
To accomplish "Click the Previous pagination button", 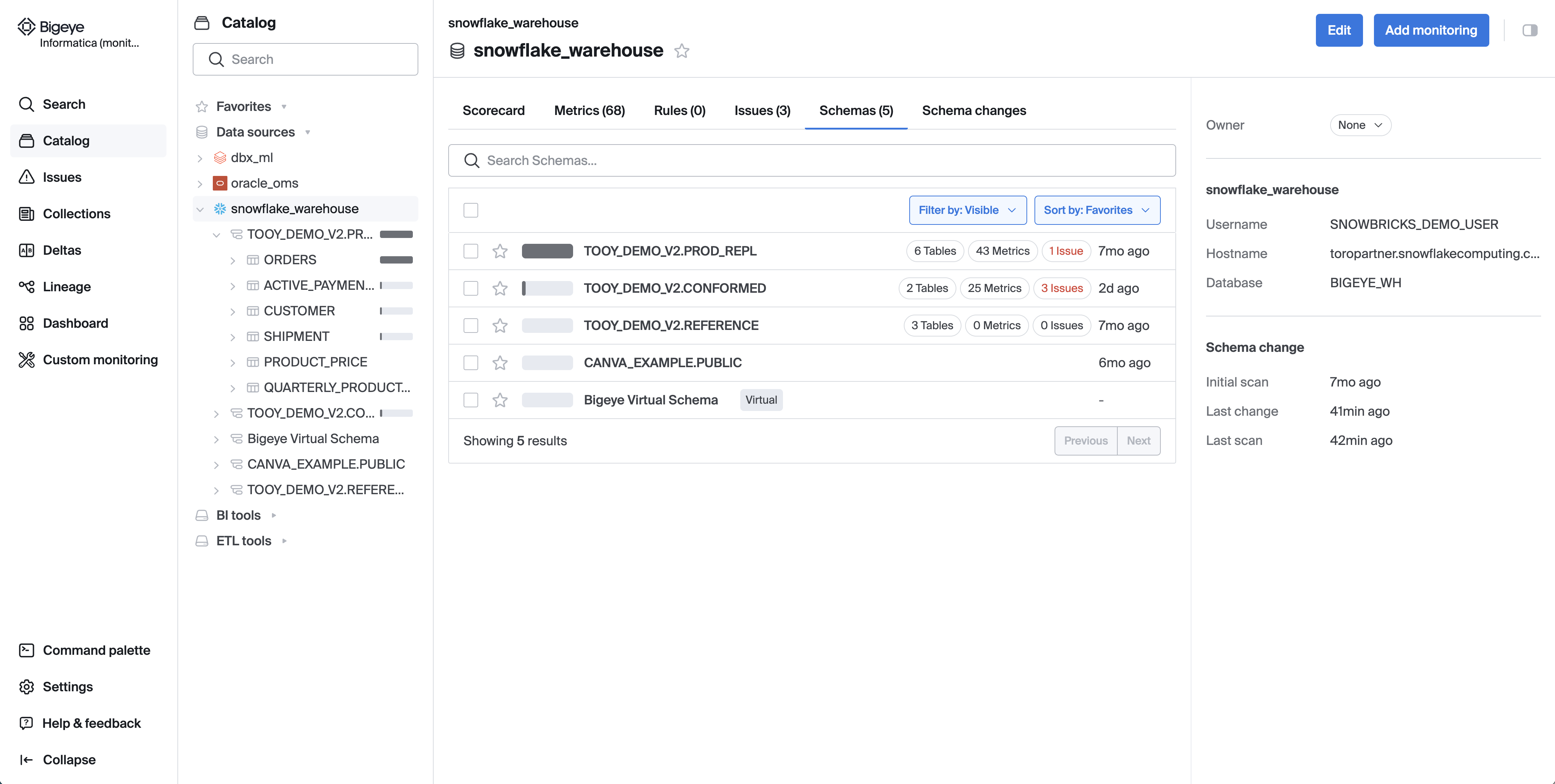I will 1085,441.
